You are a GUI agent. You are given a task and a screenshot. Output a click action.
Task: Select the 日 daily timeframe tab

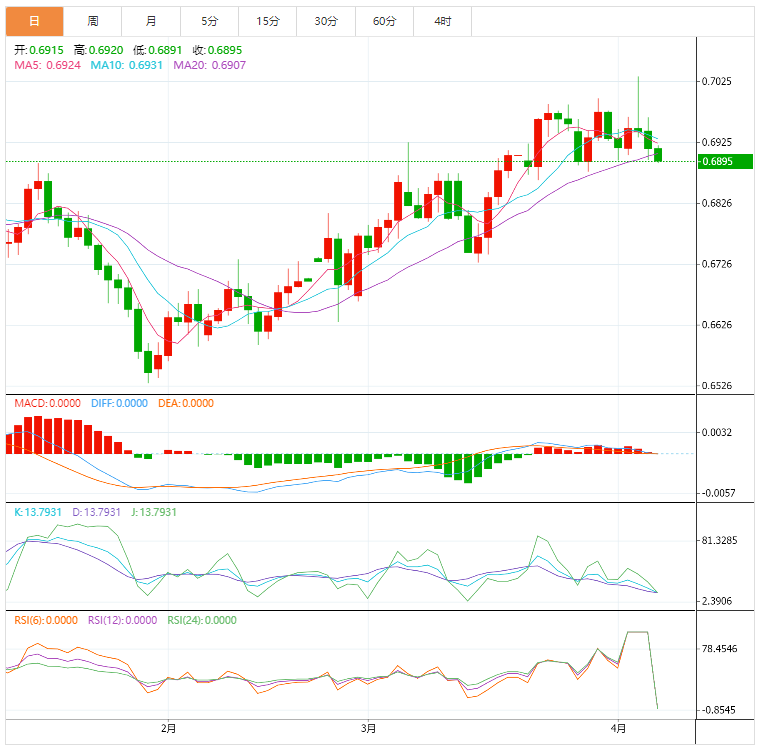click(x=35, y=21)
